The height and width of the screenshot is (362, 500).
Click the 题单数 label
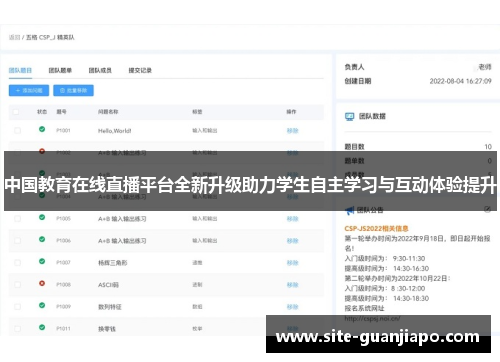(x=354, y=161)
